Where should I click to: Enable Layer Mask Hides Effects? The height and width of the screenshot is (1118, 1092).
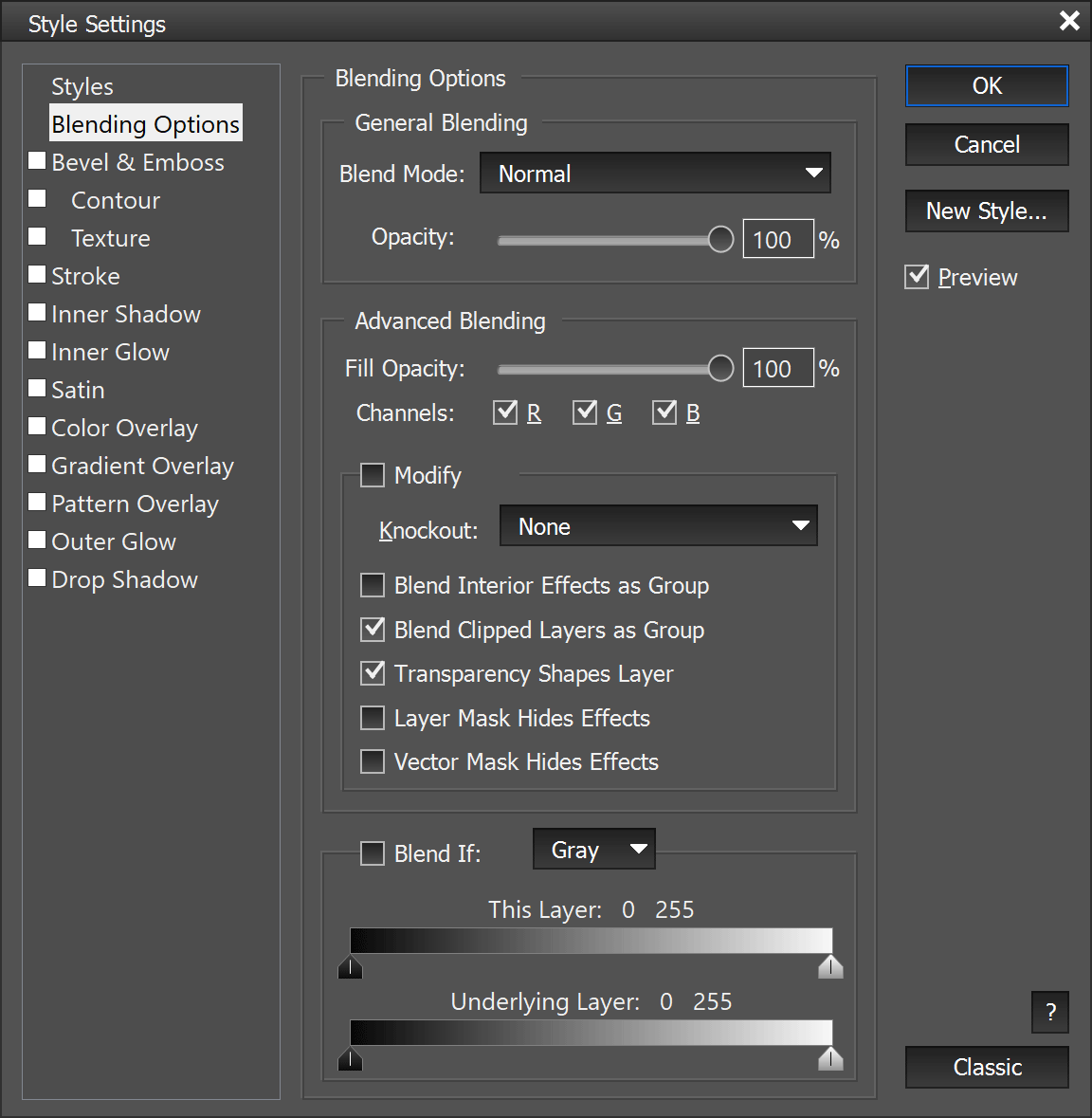(x=373, y=718)
